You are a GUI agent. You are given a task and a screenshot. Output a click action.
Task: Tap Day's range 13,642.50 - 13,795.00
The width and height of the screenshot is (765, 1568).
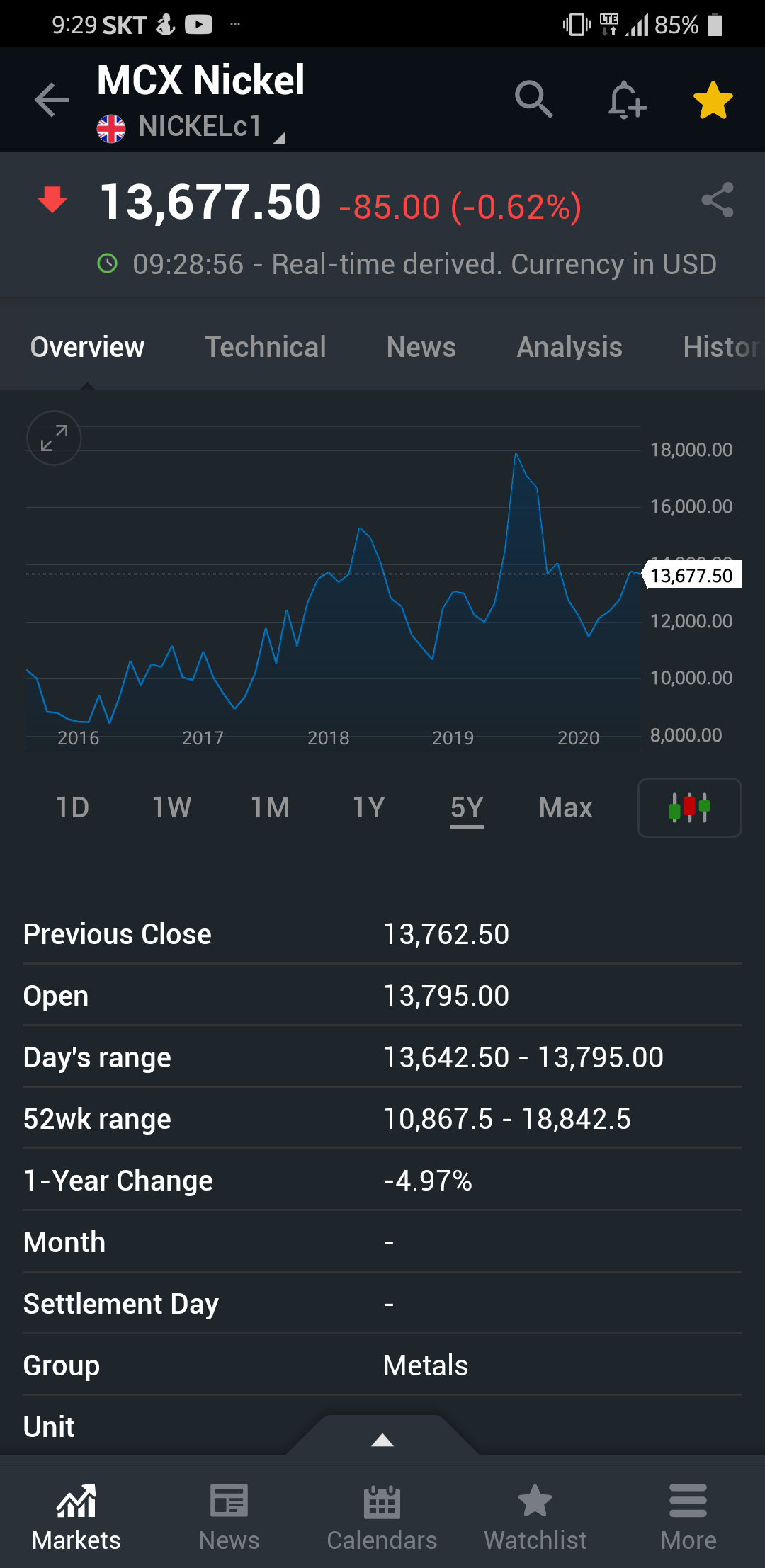[523, 1057]
